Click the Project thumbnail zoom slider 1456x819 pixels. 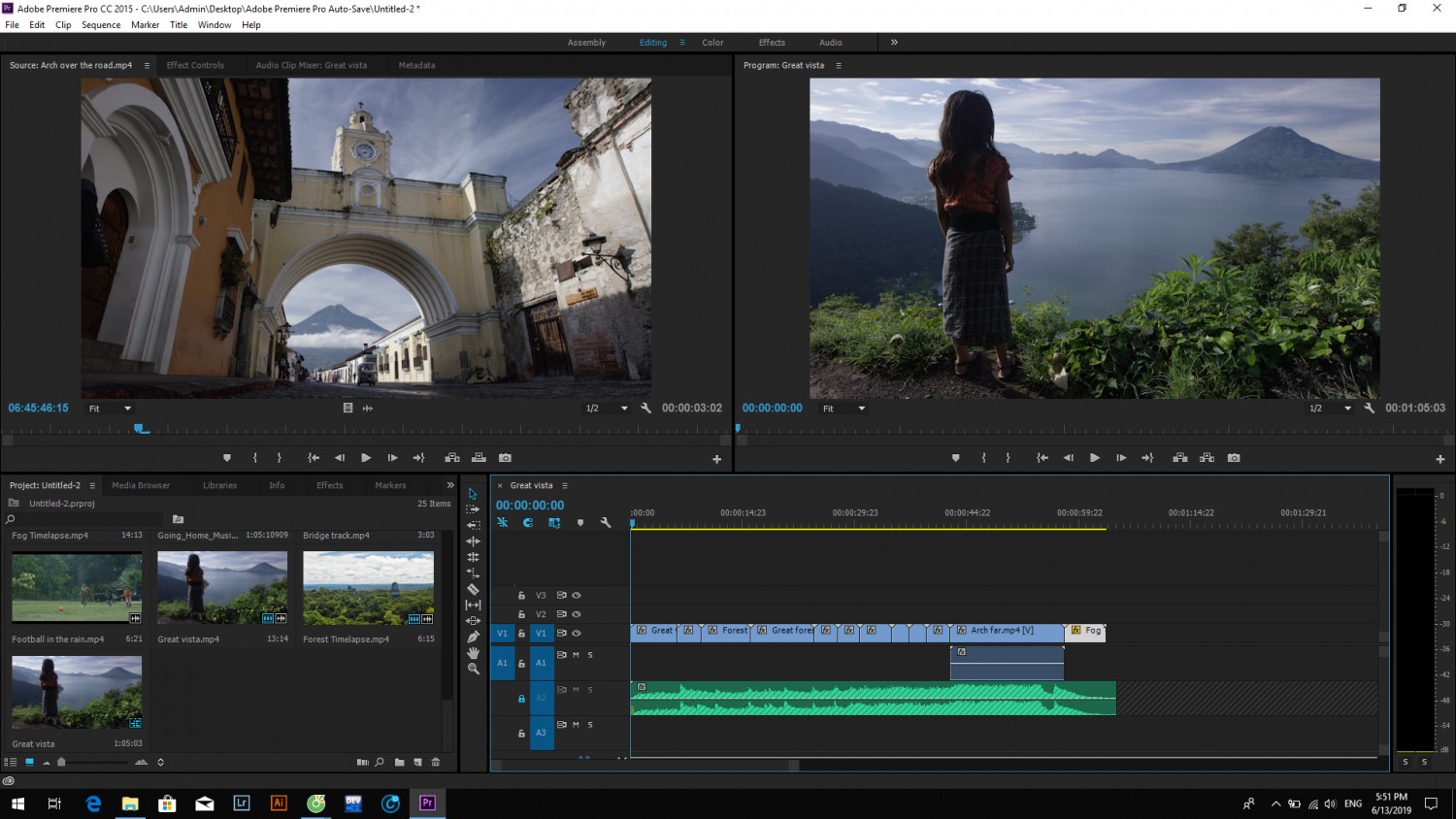click(61, 762)
